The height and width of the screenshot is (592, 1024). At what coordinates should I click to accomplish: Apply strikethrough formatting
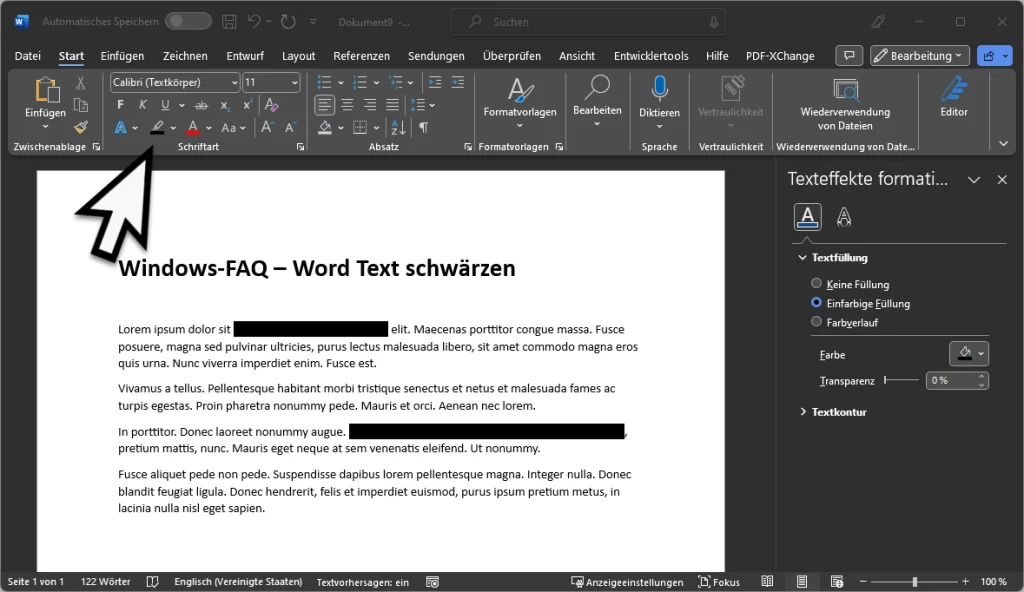point(201,105)
